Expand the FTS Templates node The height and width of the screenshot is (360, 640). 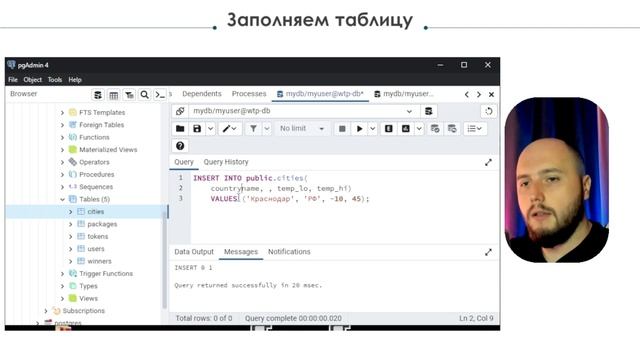tap(62, 113)
